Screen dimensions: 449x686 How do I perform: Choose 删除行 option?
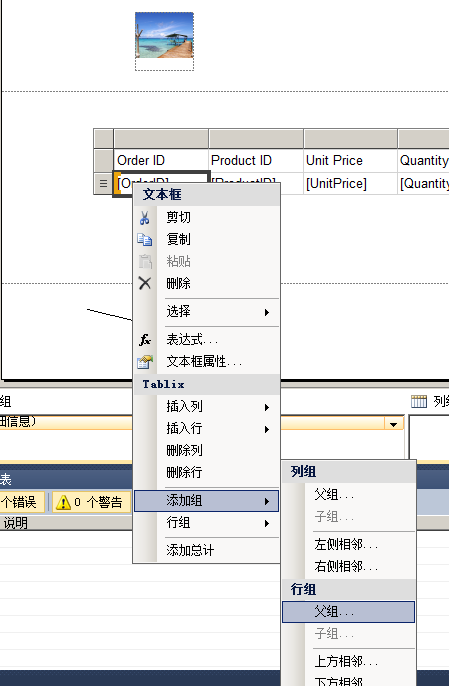pos(207,472)
